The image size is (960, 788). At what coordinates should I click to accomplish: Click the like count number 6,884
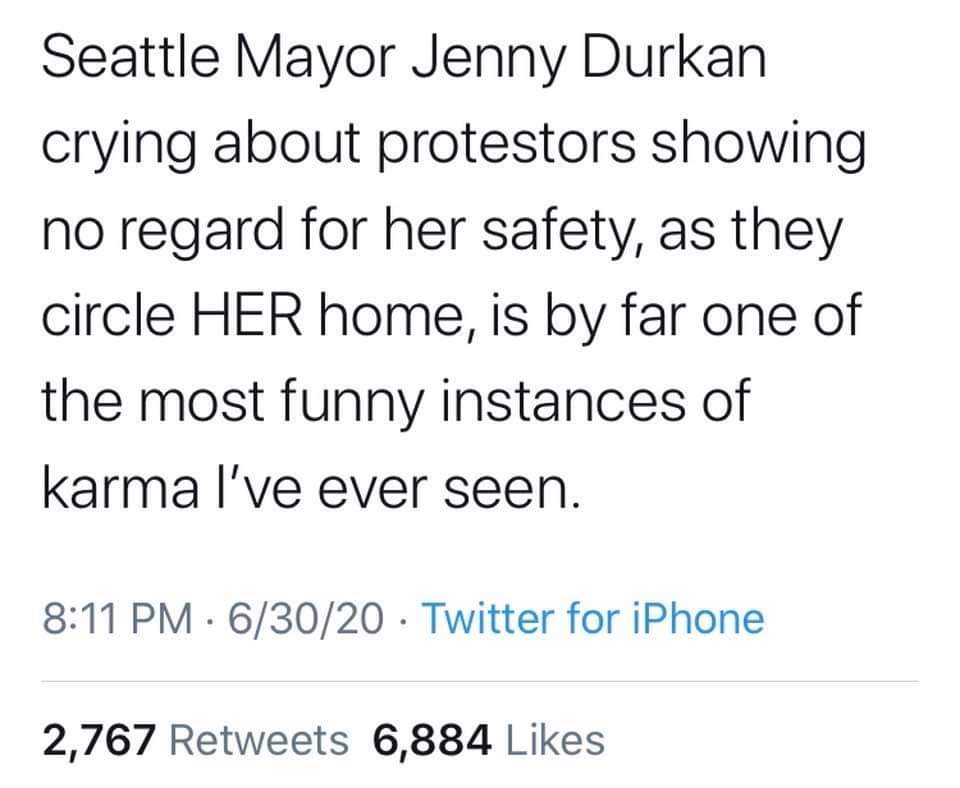[x=433, y=740]
